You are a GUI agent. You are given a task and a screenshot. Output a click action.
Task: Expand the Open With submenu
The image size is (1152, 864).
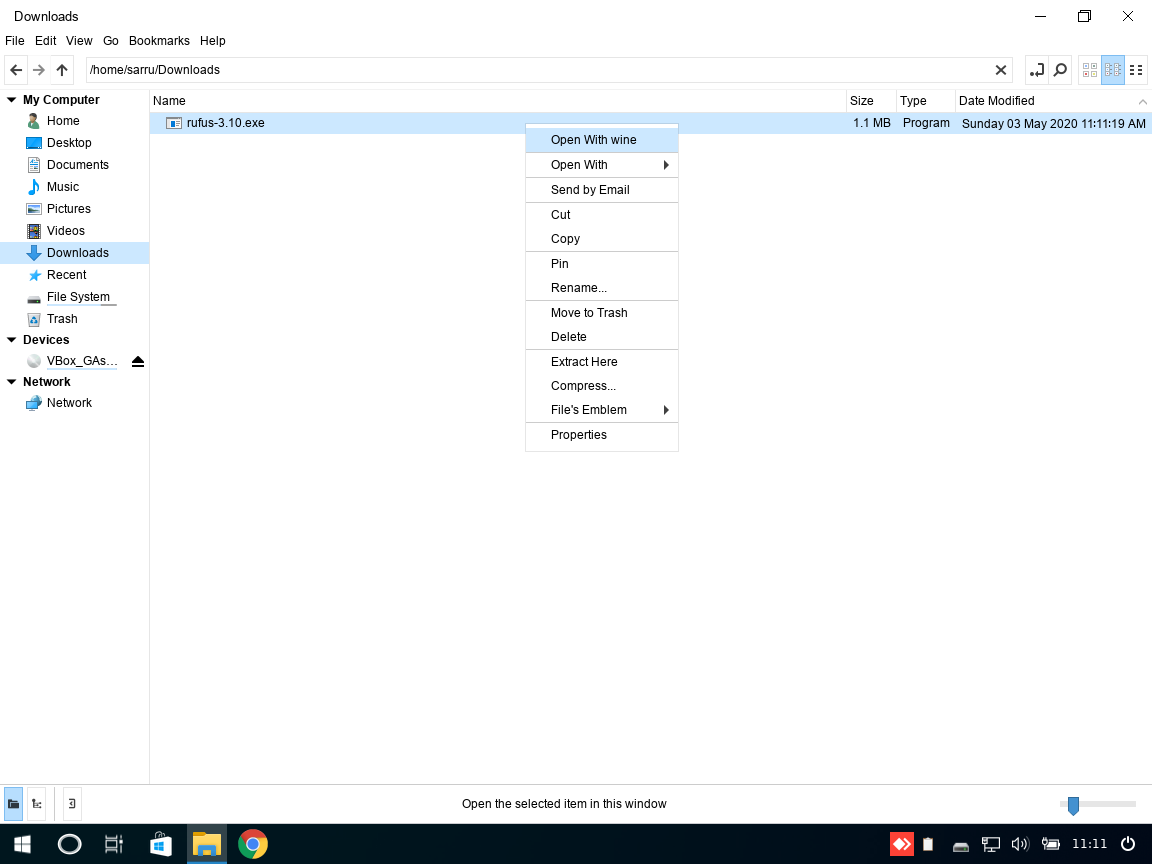coord(601,165)
